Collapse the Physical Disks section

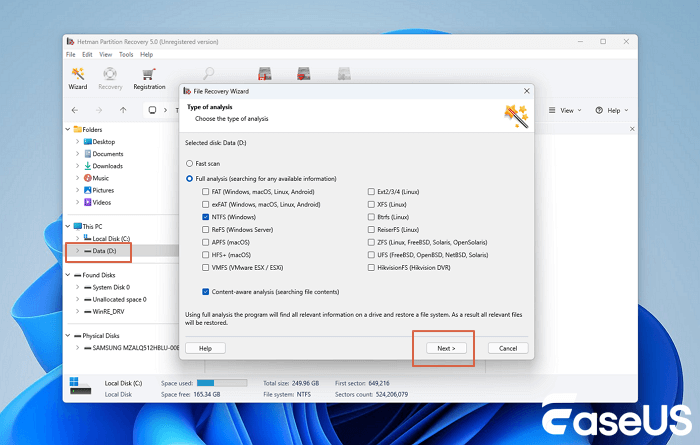click(68, 336)
